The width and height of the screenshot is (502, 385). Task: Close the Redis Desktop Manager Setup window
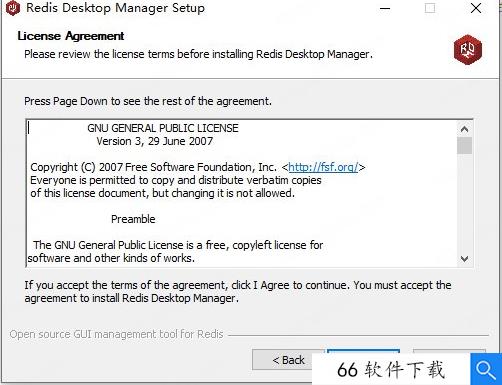[x=476, y=8]
